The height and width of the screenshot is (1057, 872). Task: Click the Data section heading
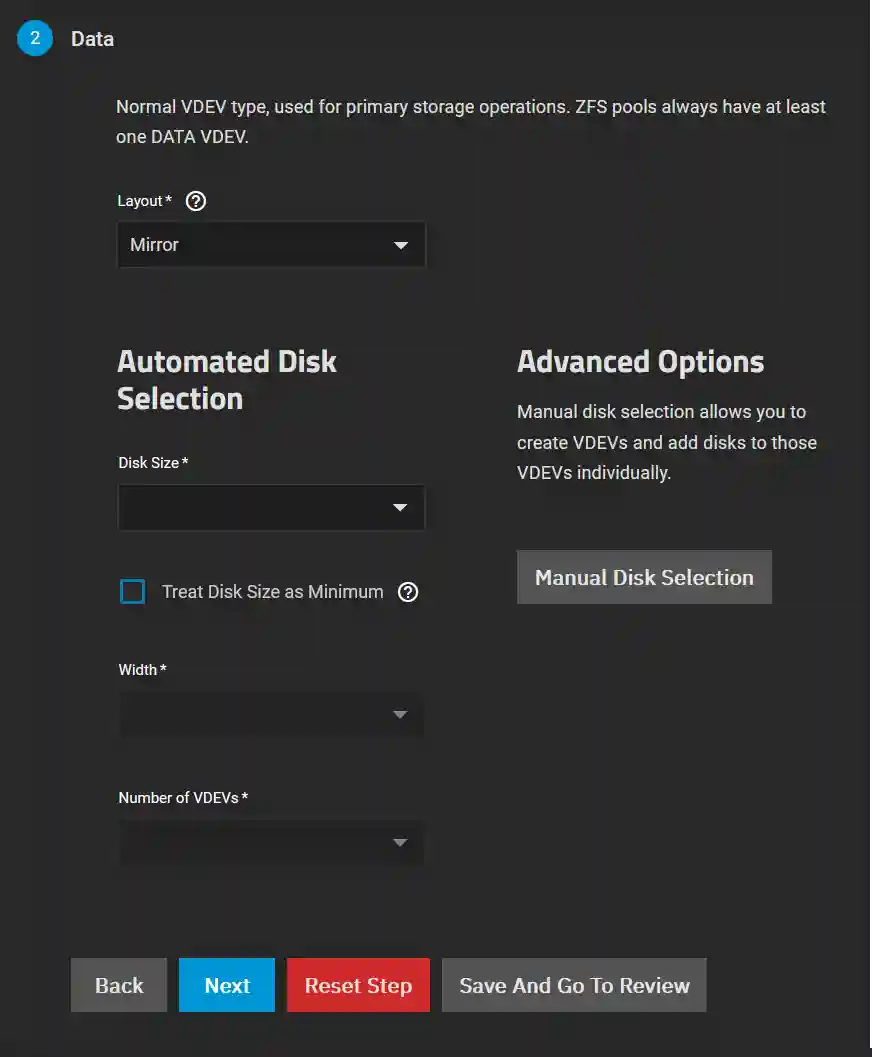click(x=92, y=38)
